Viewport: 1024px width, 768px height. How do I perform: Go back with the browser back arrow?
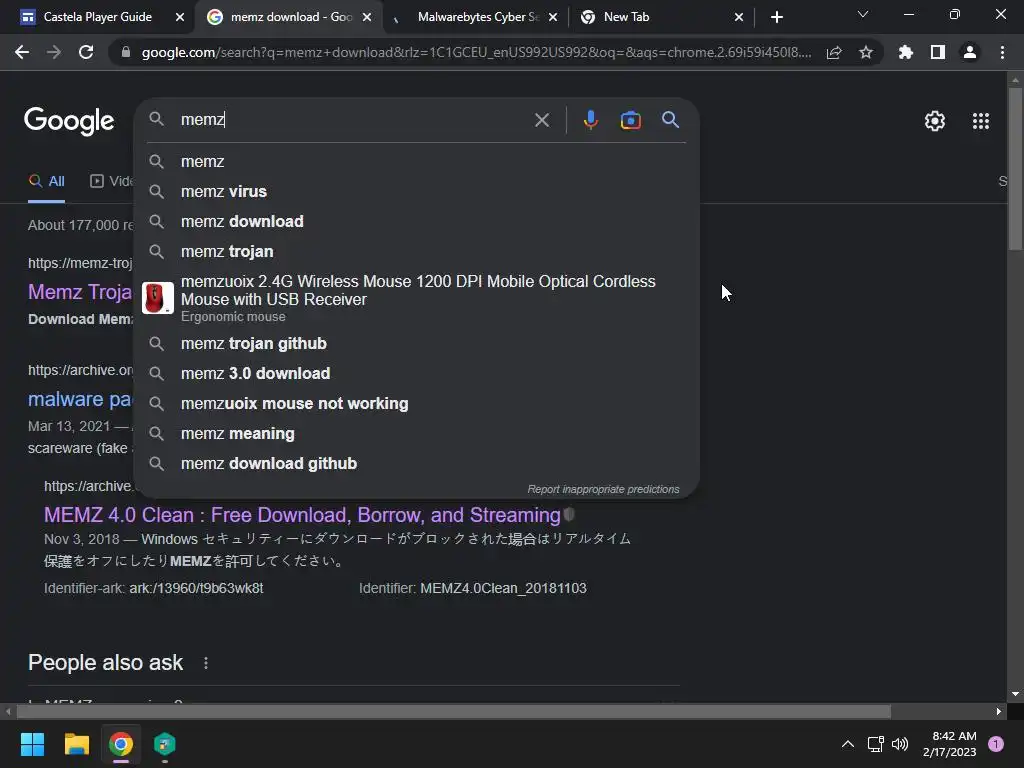22,52
